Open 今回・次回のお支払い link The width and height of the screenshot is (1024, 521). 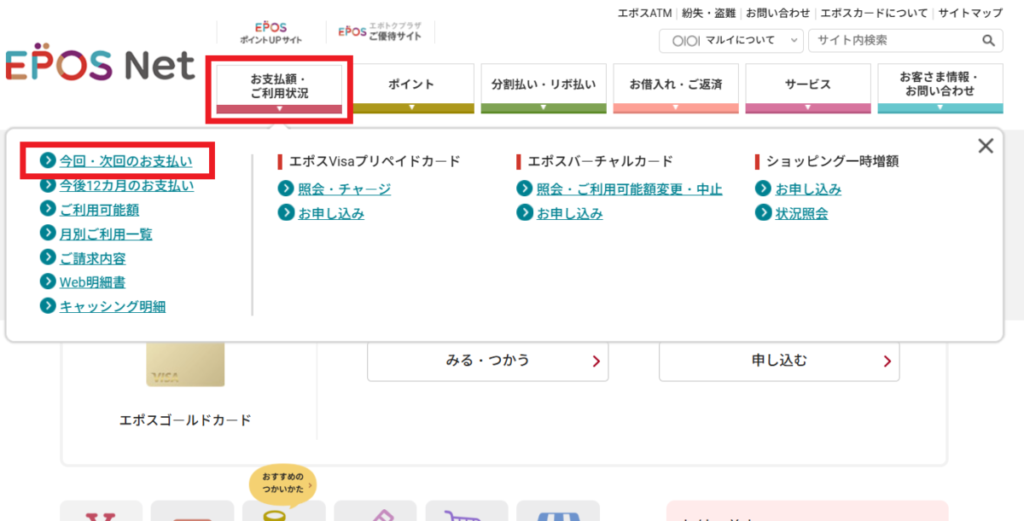(126, 161)
